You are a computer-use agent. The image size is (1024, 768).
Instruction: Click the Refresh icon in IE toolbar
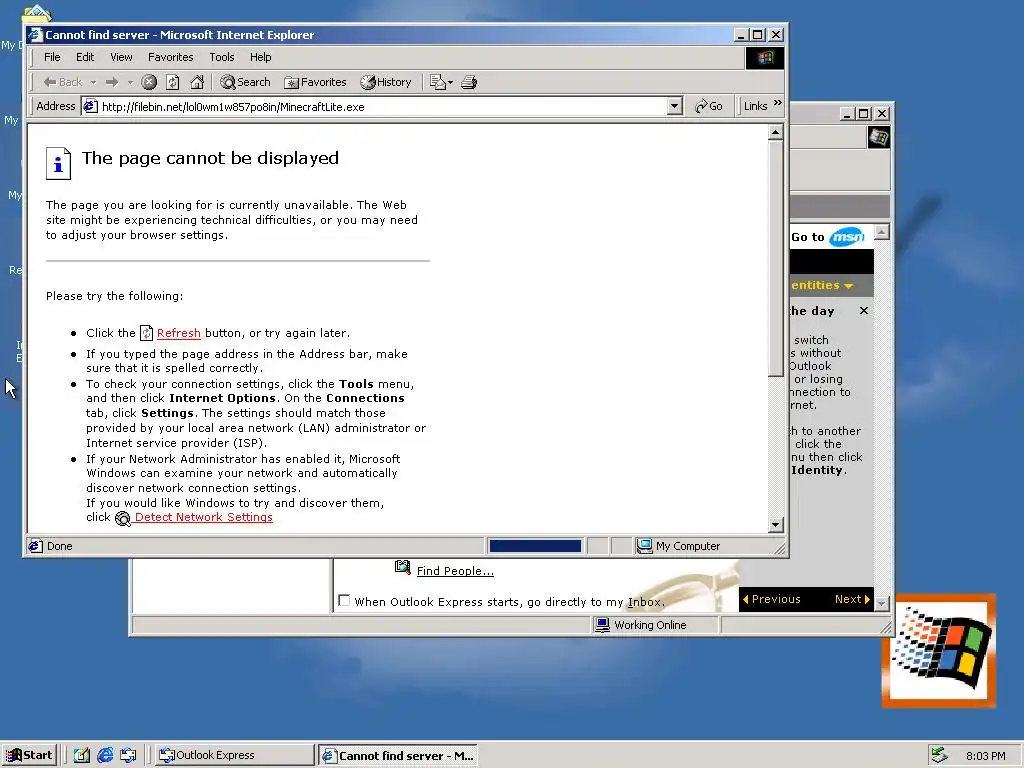click(173, 82)
